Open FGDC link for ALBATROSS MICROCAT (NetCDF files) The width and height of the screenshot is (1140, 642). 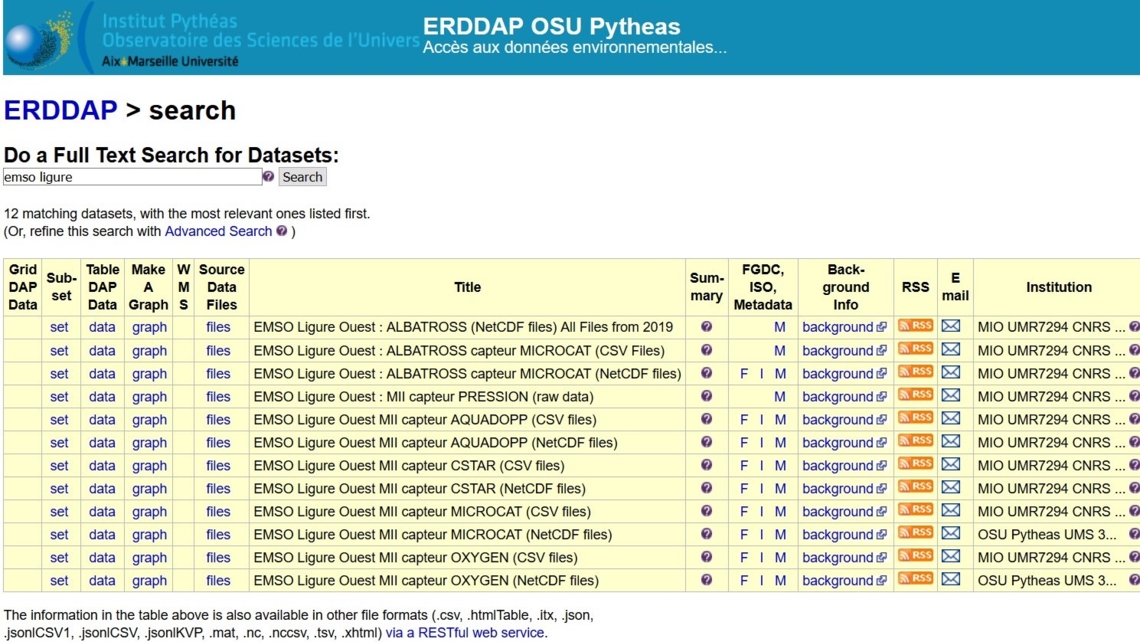[x=744, y=374]
